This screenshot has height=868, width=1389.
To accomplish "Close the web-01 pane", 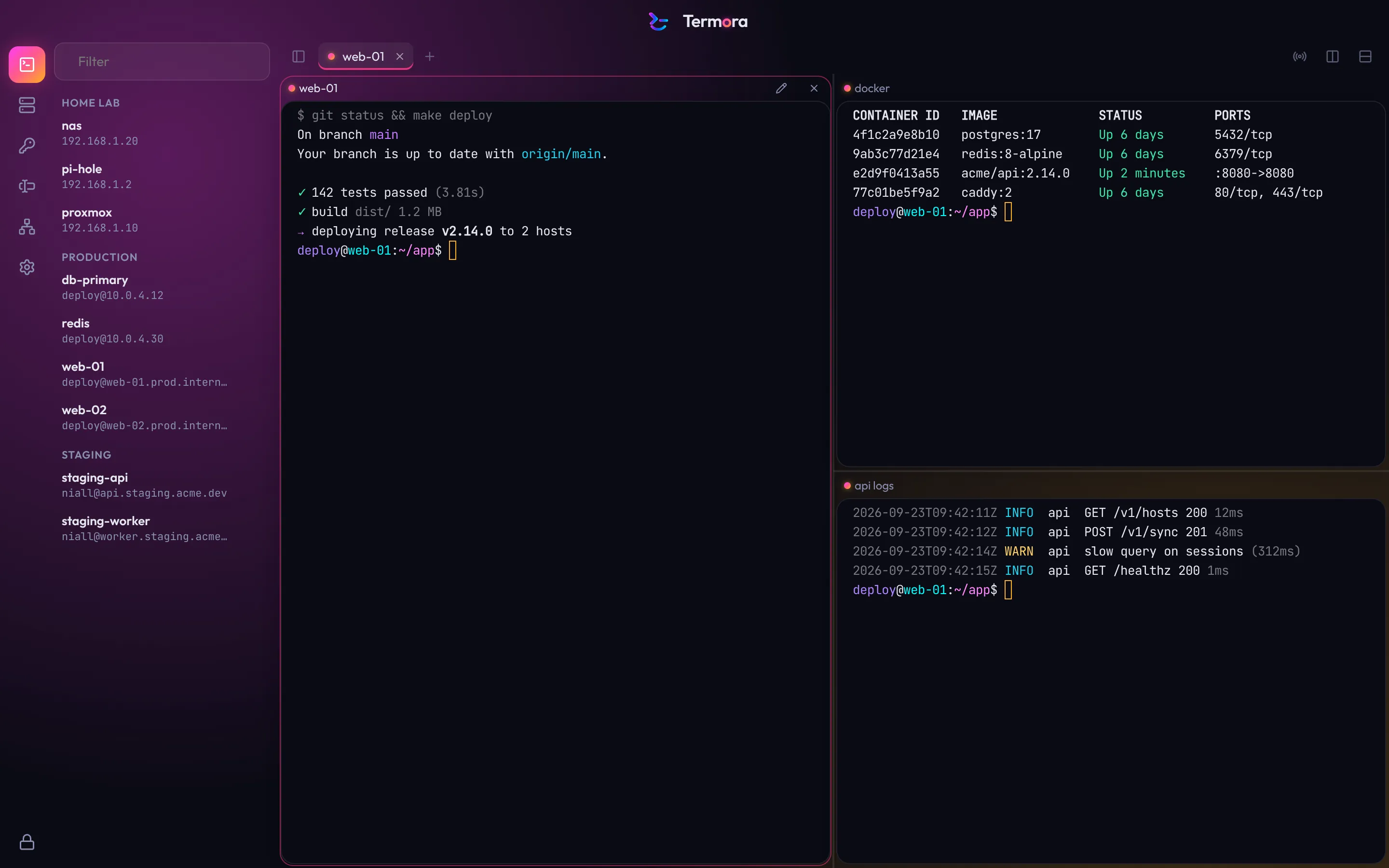I will point(814,88).
